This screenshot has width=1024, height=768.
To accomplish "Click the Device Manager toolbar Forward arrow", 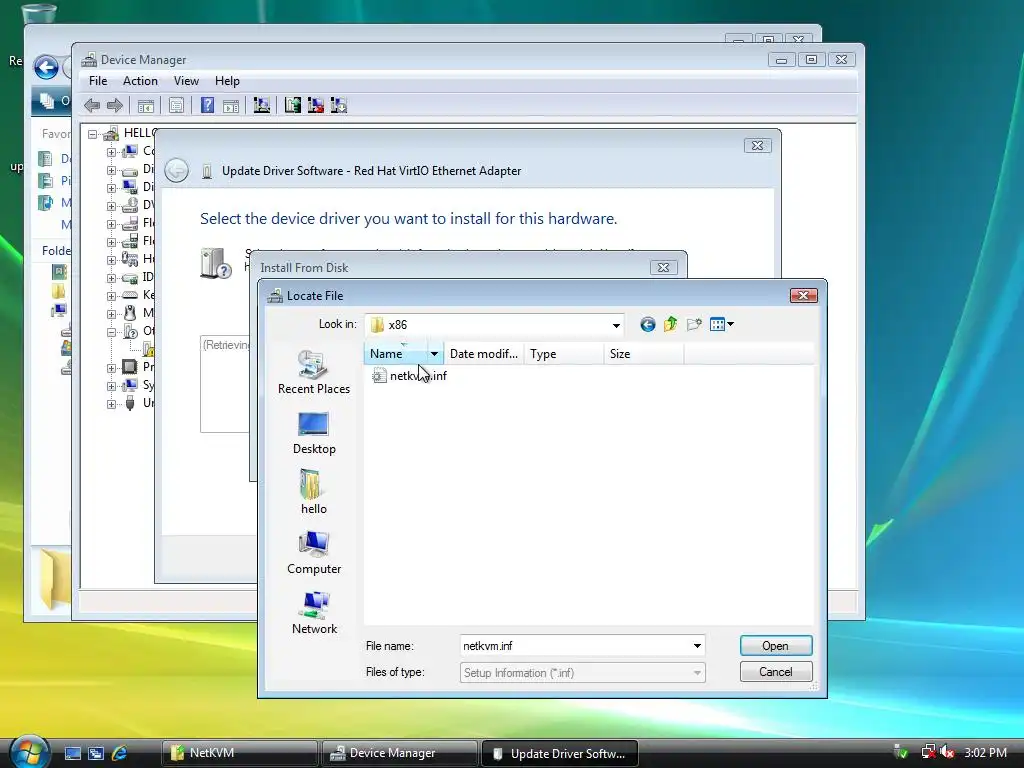I will [115, 105].
